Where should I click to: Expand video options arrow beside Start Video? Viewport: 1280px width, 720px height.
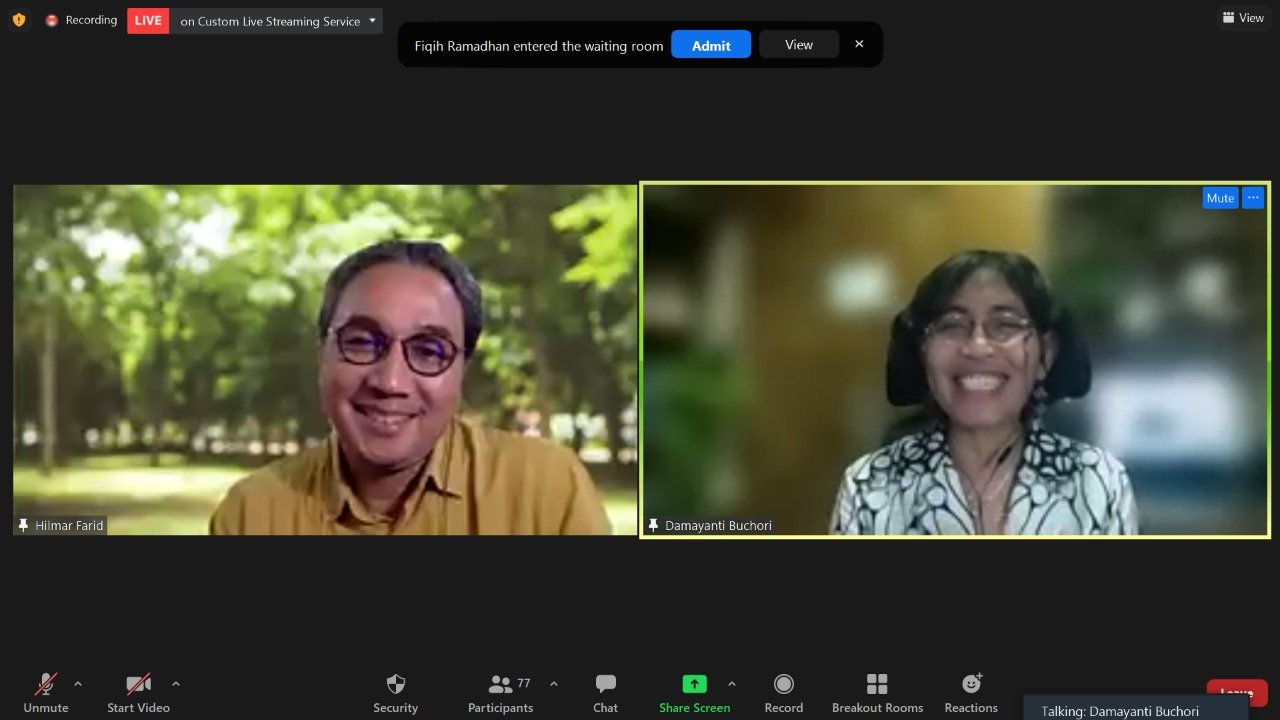point(176,684)
